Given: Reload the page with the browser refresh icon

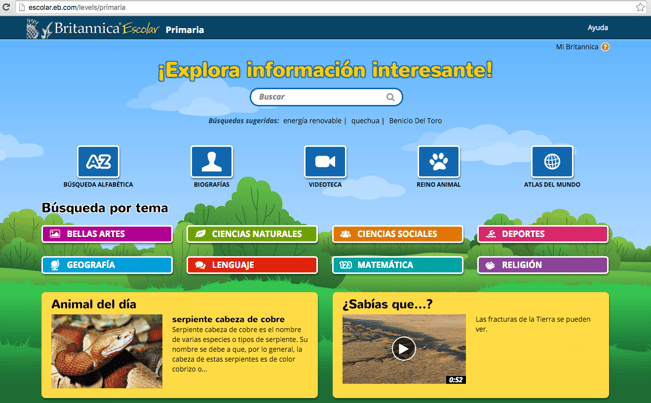Looking at the screenshot, I should [x=6, y=7].
